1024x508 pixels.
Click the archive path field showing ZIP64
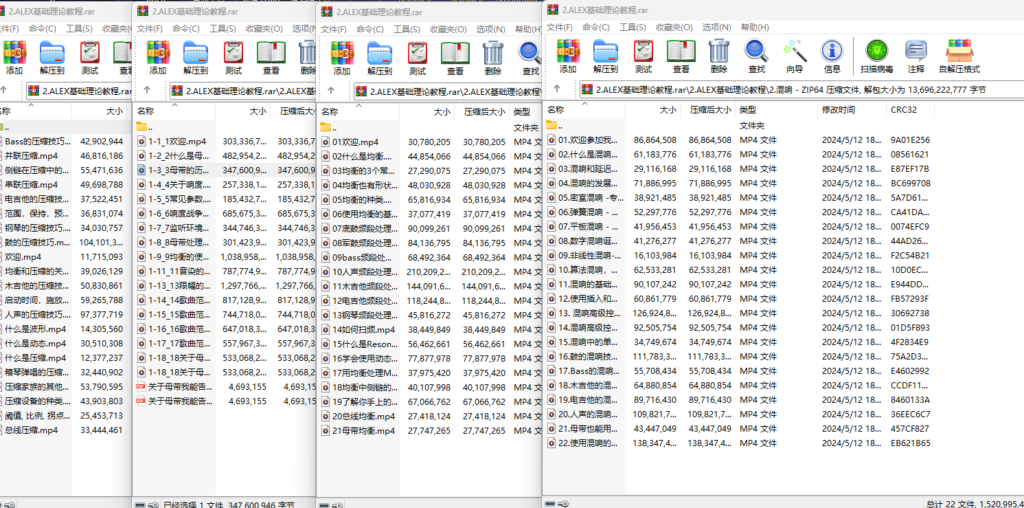[x=790, y=89]
